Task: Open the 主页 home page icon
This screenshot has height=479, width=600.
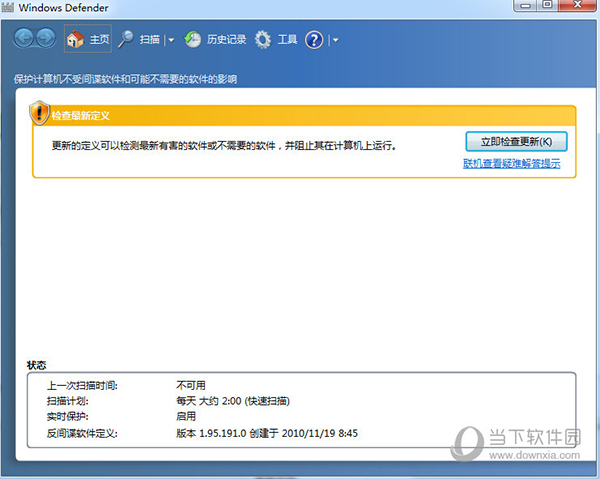Action: (75, 39)
